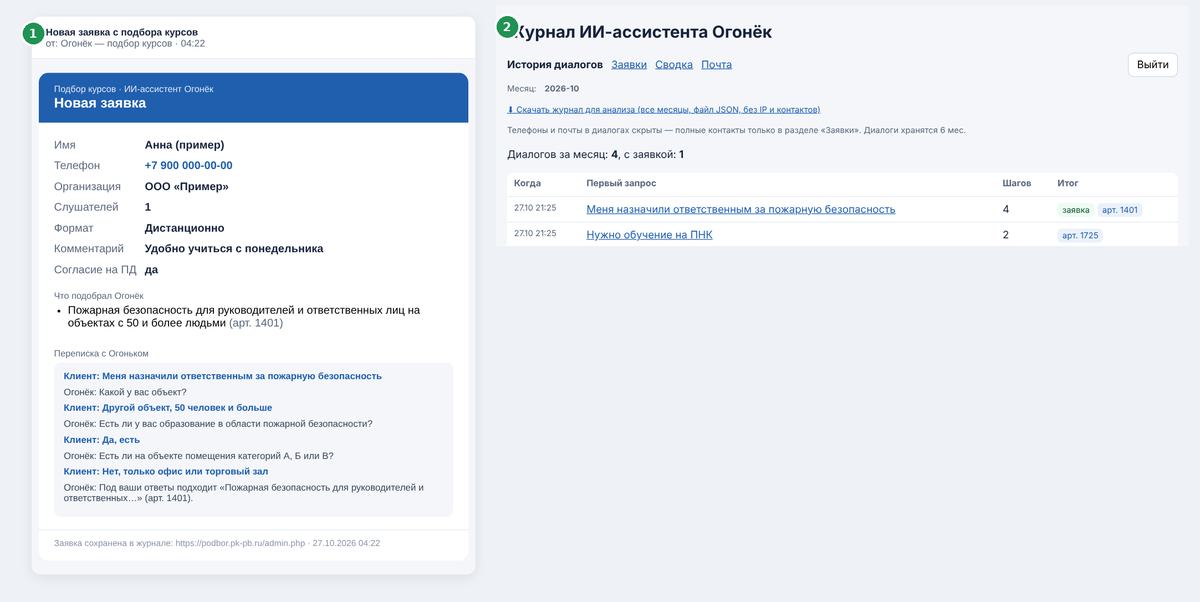Click phone number +7 900 000-00-00
Screen dimensions: 1200x602
click(x=188, y=165)
